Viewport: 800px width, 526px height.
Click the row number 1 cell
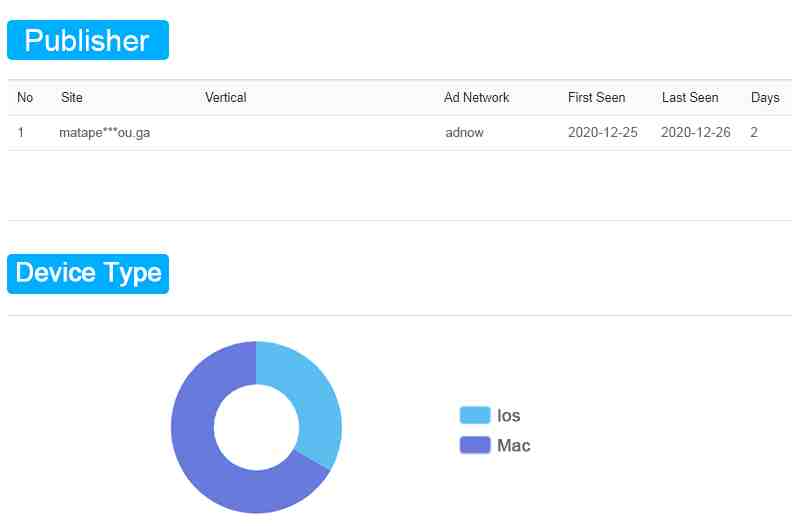[21, 133]
